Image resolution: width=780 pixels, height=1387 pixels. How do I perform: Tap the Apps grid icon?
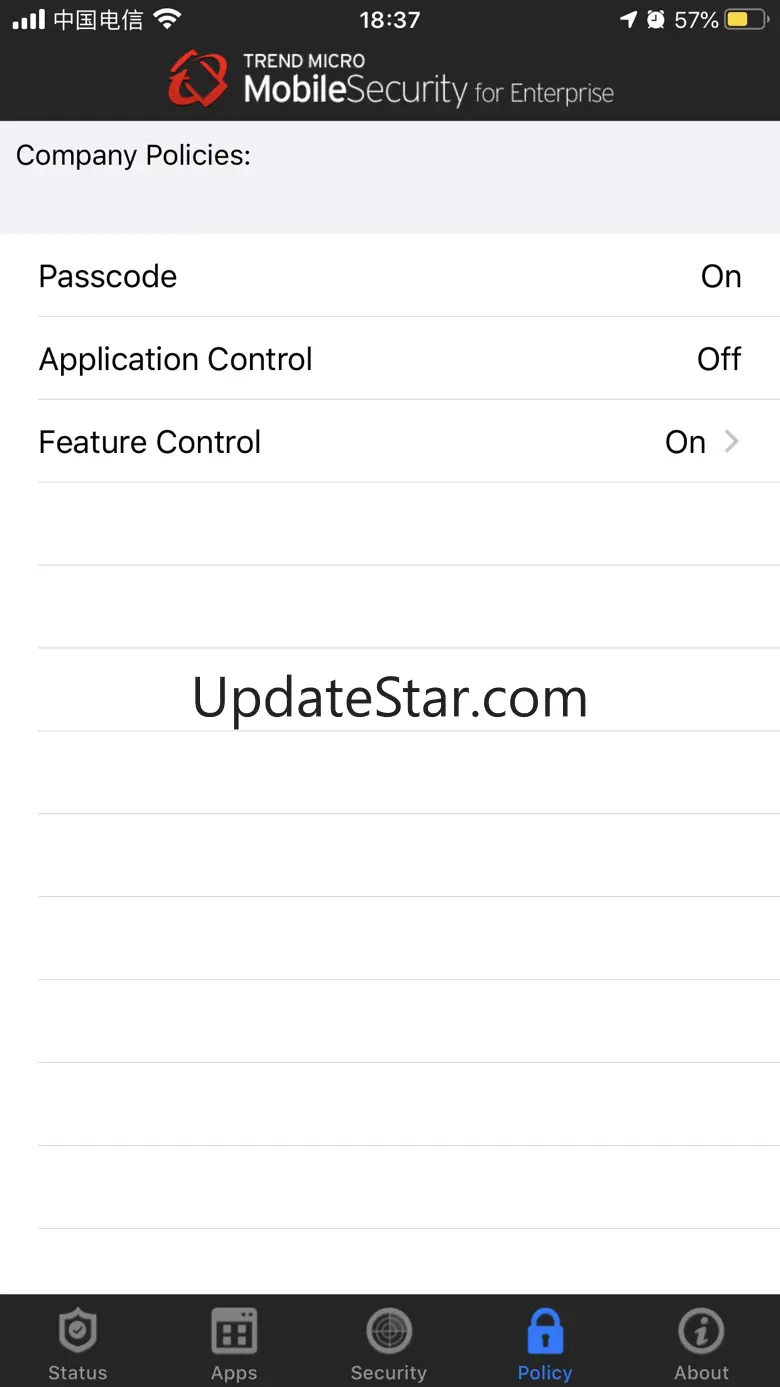pos(234,1331)
